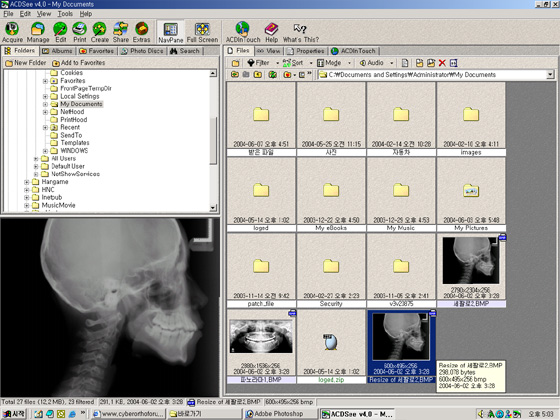This screenshot has height=420, width=560.
Task: Open the Manage toolbar icon
Action: (x=38, y=32)
